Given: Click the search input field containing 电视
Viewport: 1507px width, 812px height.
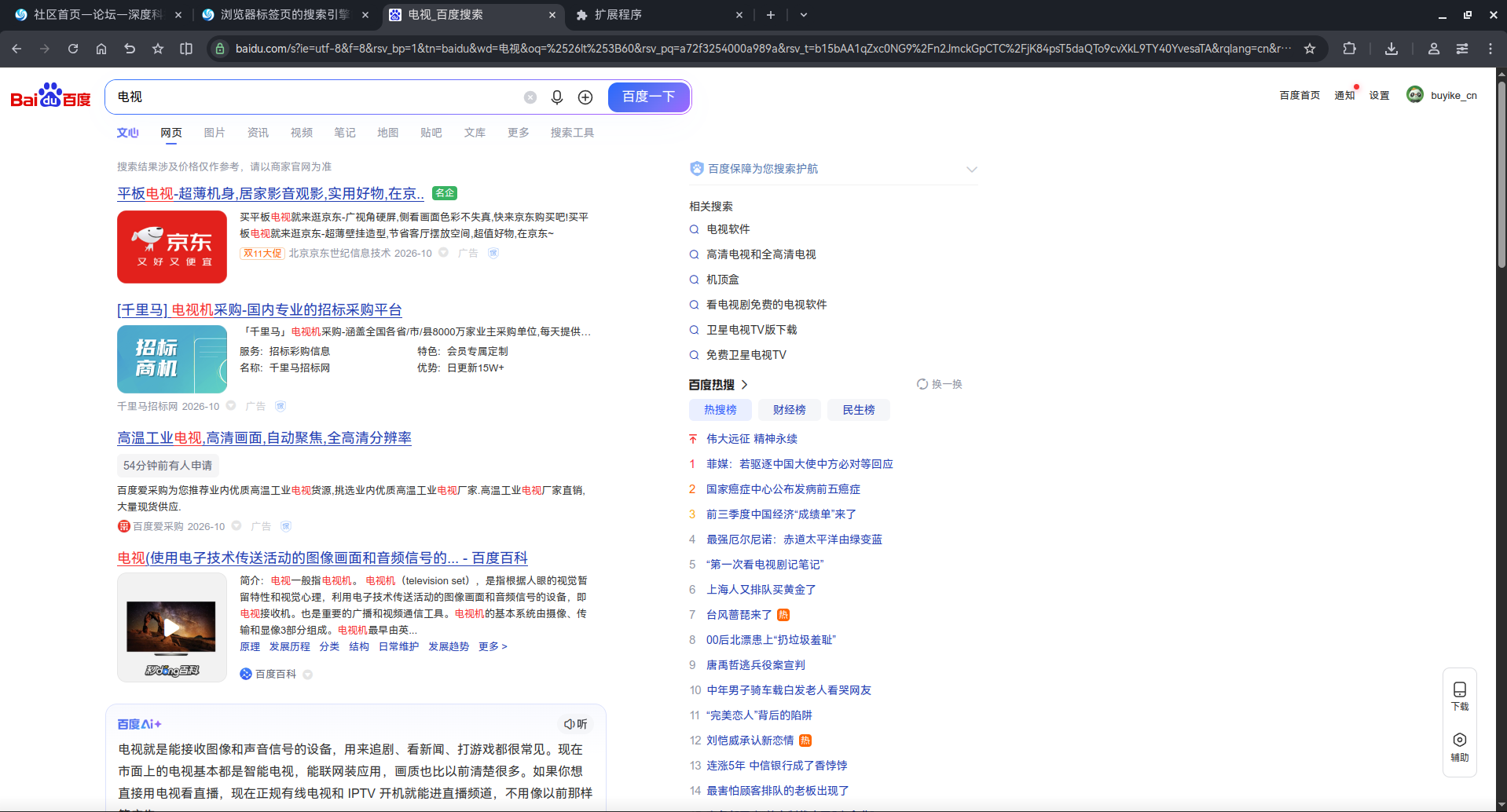Looking at the screenshot, I should [x=314, y=97].
